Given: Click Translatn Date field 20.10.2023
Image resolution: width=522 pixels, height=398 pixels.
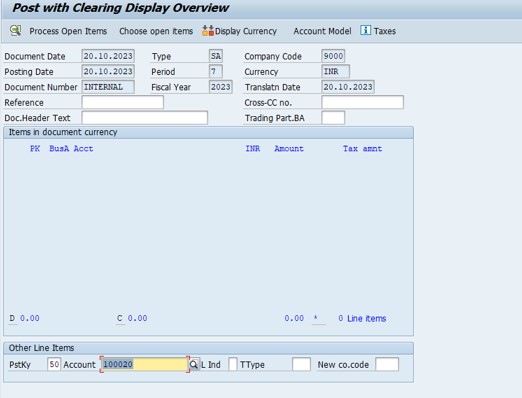Looking at the screenshot, I should click(348, 87).
